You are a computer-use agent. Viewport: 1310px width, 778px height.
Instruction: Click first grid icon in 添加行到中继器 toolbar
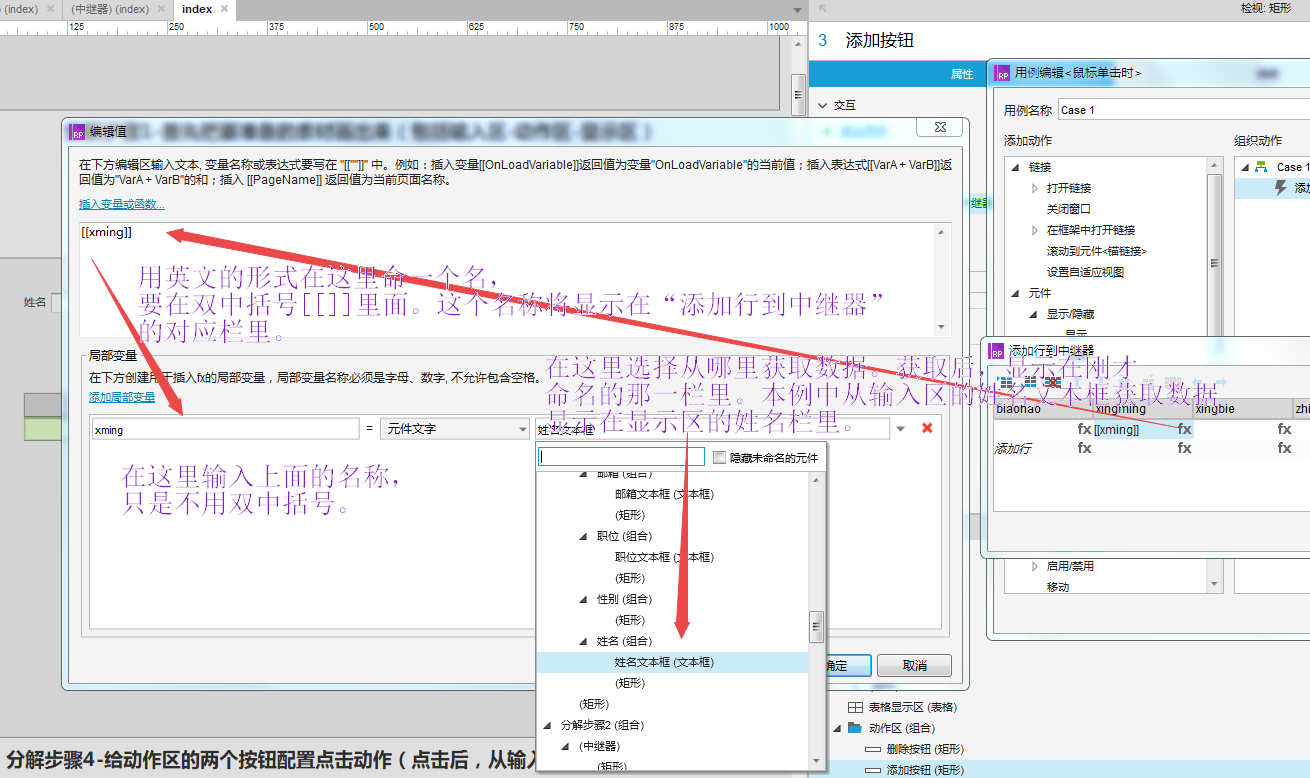coord(1007,381)
